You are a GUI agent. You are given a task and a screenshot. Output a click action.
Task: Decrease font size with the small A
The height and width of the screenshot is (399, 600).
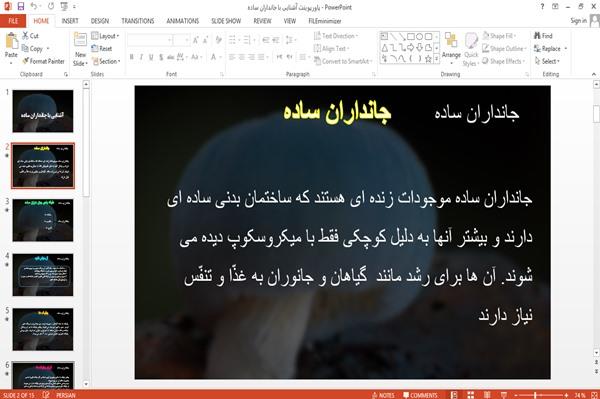(205, 40)
